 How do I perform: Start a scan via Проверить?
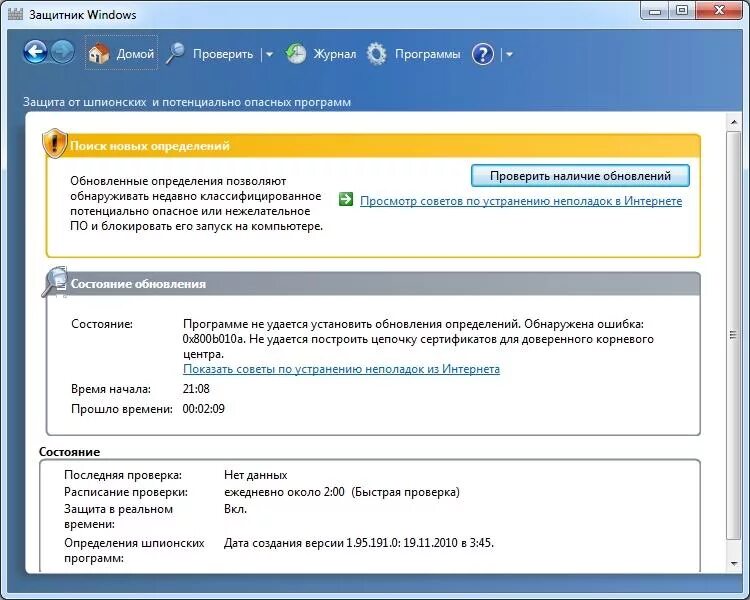click(223, 54)
